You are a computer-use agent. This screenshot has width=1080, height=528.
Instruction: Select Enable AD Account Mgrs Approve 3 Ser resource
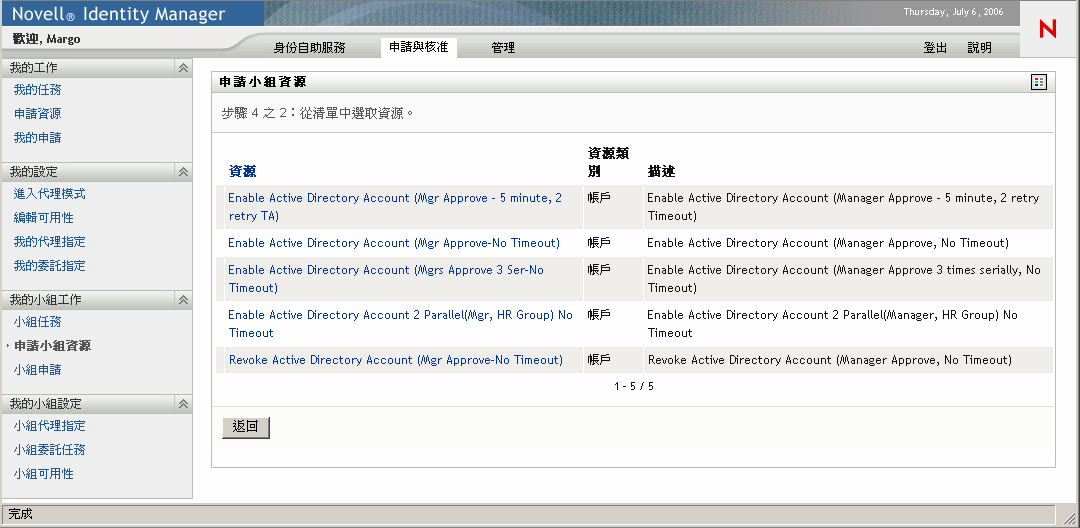coord(386,279)
